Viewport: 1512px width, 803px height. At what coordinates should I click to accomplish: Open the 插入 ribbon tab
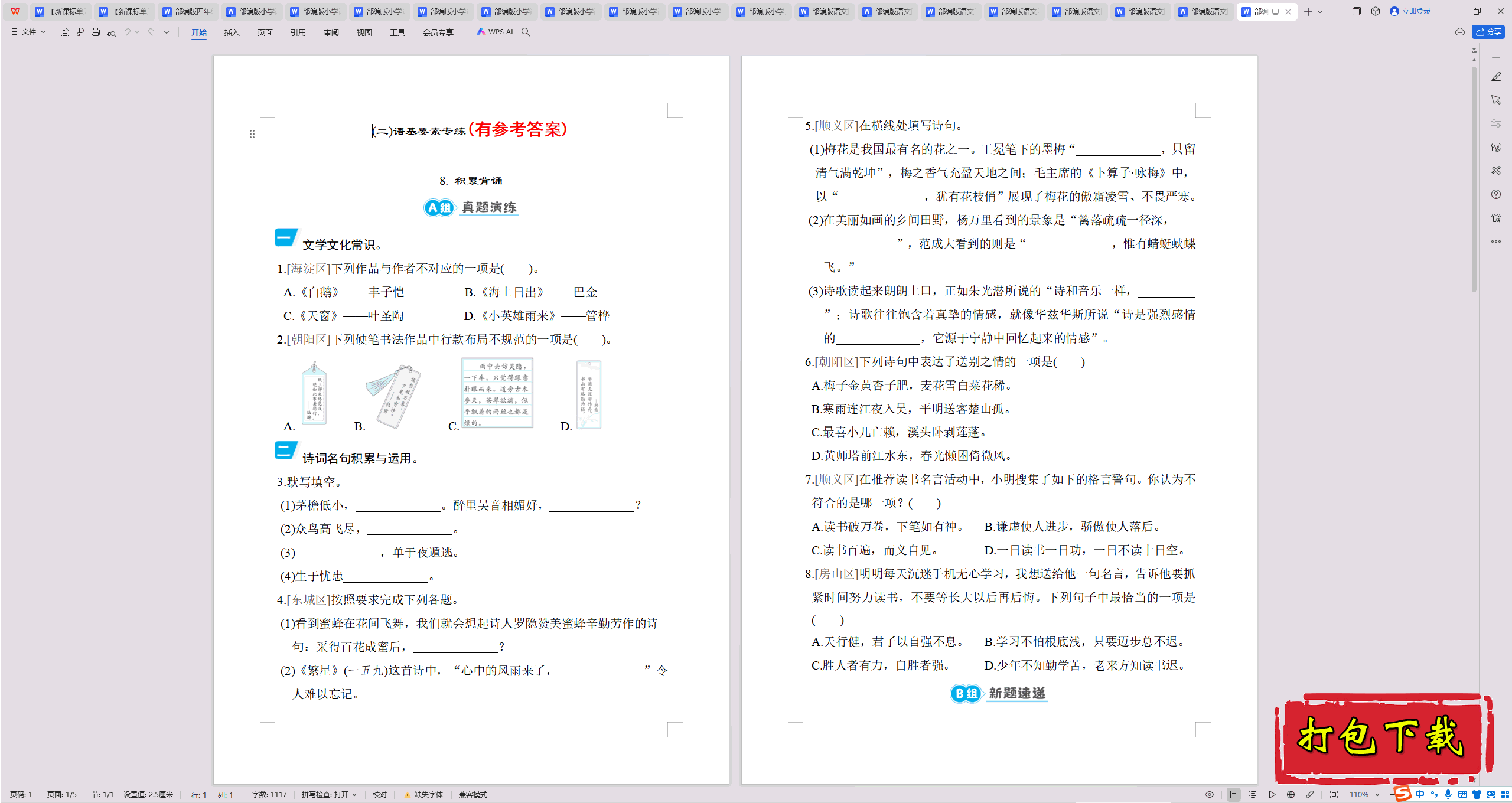tap(232, 32)
